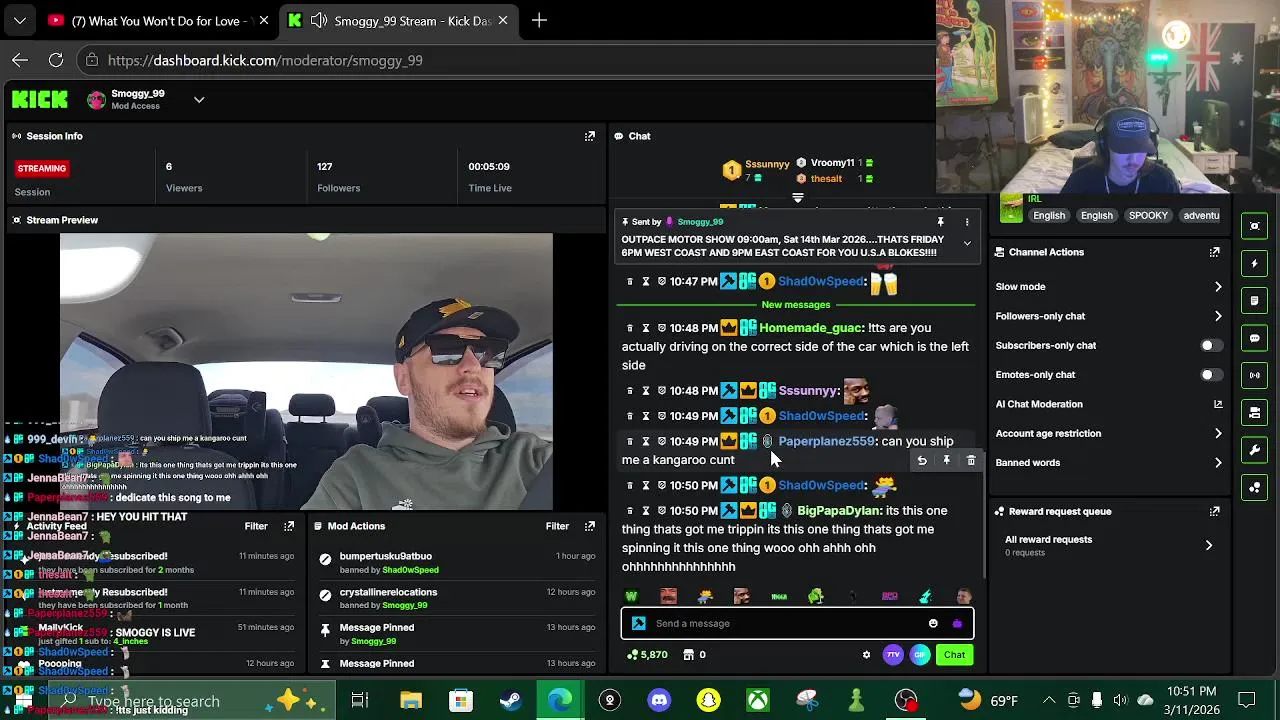The height and width of the screenshot is (720, 1280).
Task: Filter the Activity Feed
Action: point(256,526)
